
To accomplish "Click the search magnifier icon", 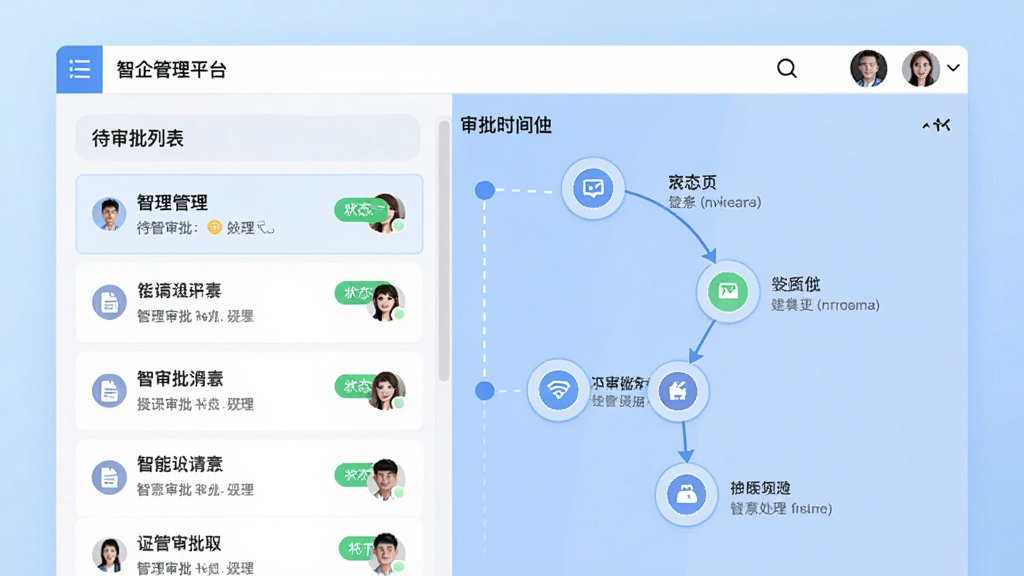I will coord(787,69).
